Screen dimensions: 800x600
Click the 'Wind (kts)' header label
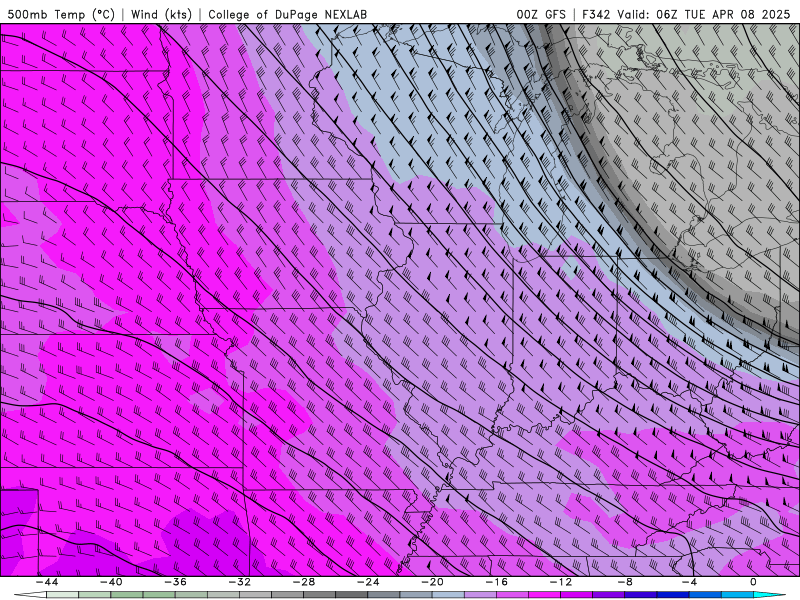coord(161,14)
